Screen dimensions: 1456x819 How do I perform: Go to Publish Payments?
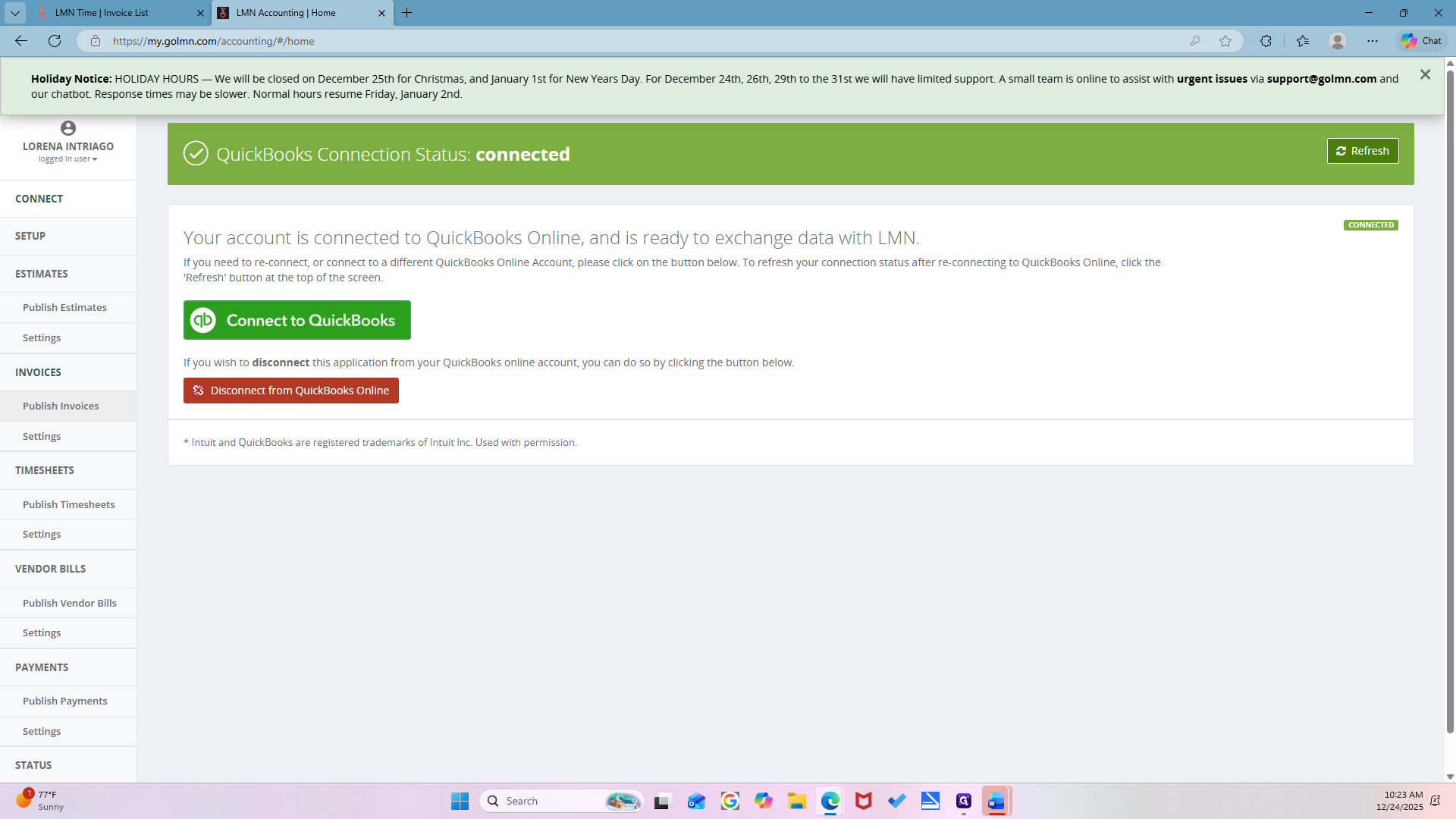coord(68,701)
